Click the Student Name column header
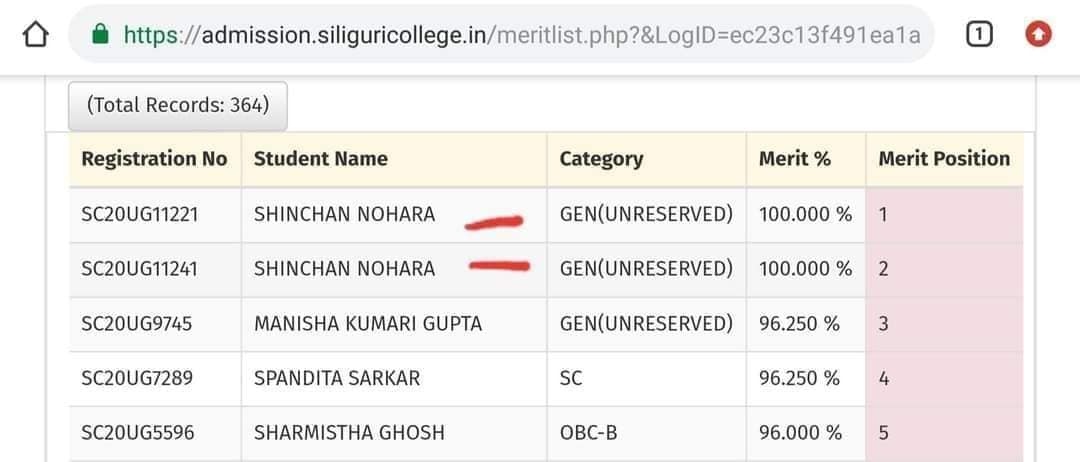Screen dimensions: 1080x462 [x=394, y=159]
